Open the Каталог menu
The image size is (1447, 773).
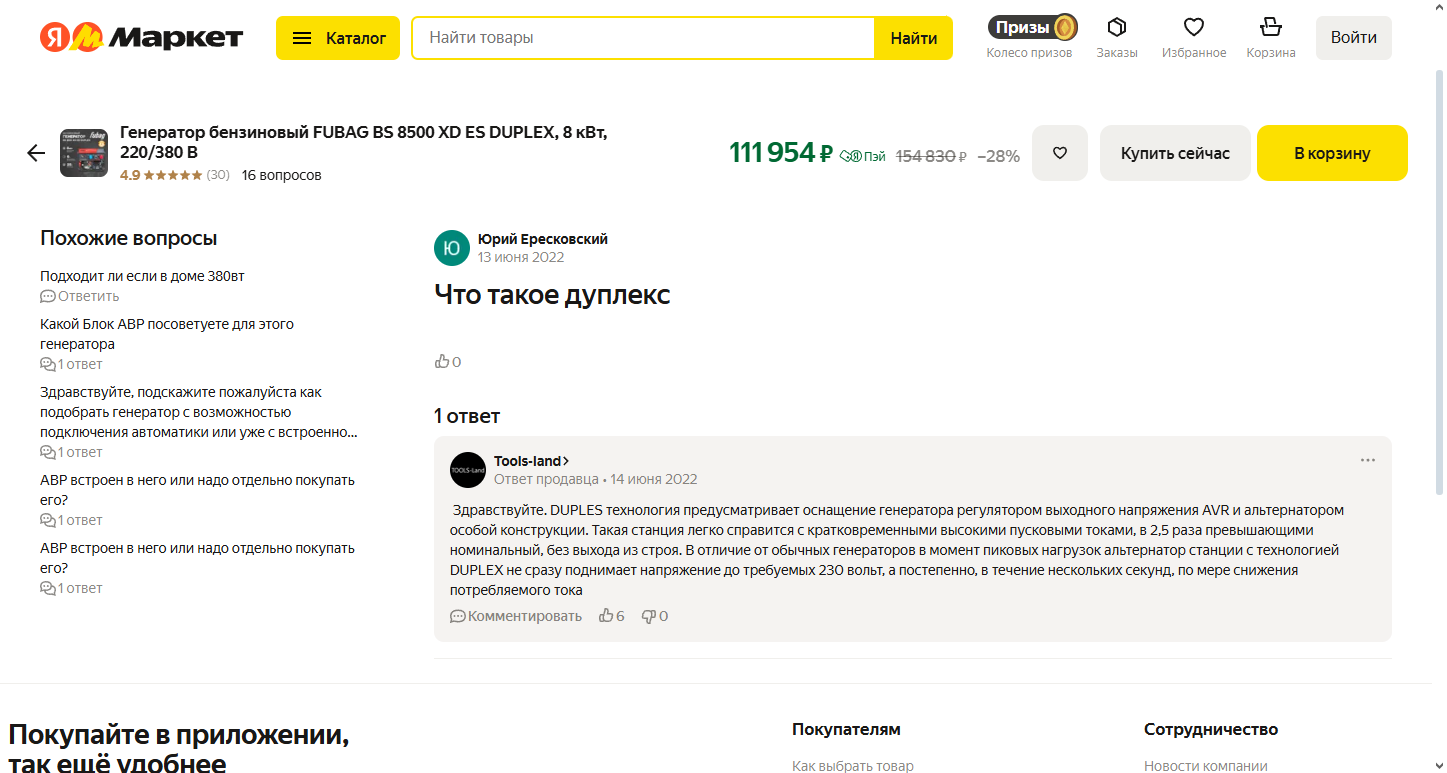[338, 38]
